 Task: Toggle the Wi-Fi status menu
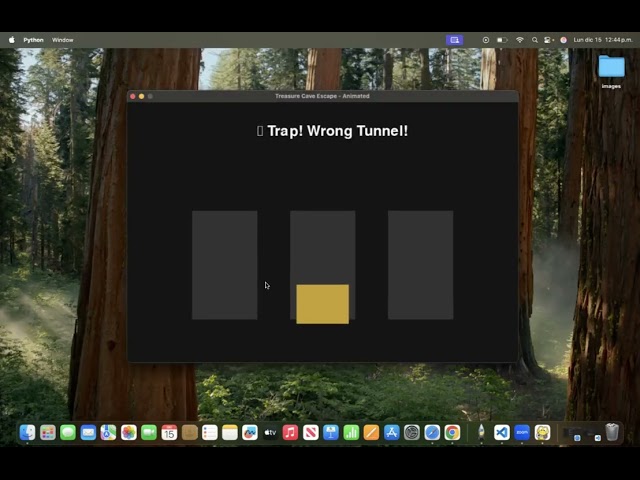click(x=520, y=40)
